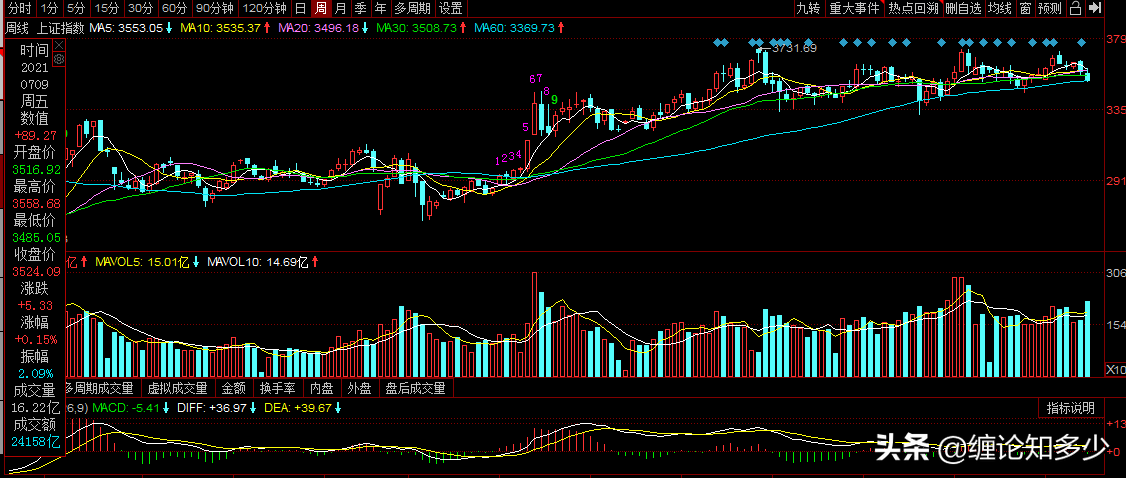Toggle 热点回溯 hotspot review
1126x478 pixels.
click(x=913, y=9)
